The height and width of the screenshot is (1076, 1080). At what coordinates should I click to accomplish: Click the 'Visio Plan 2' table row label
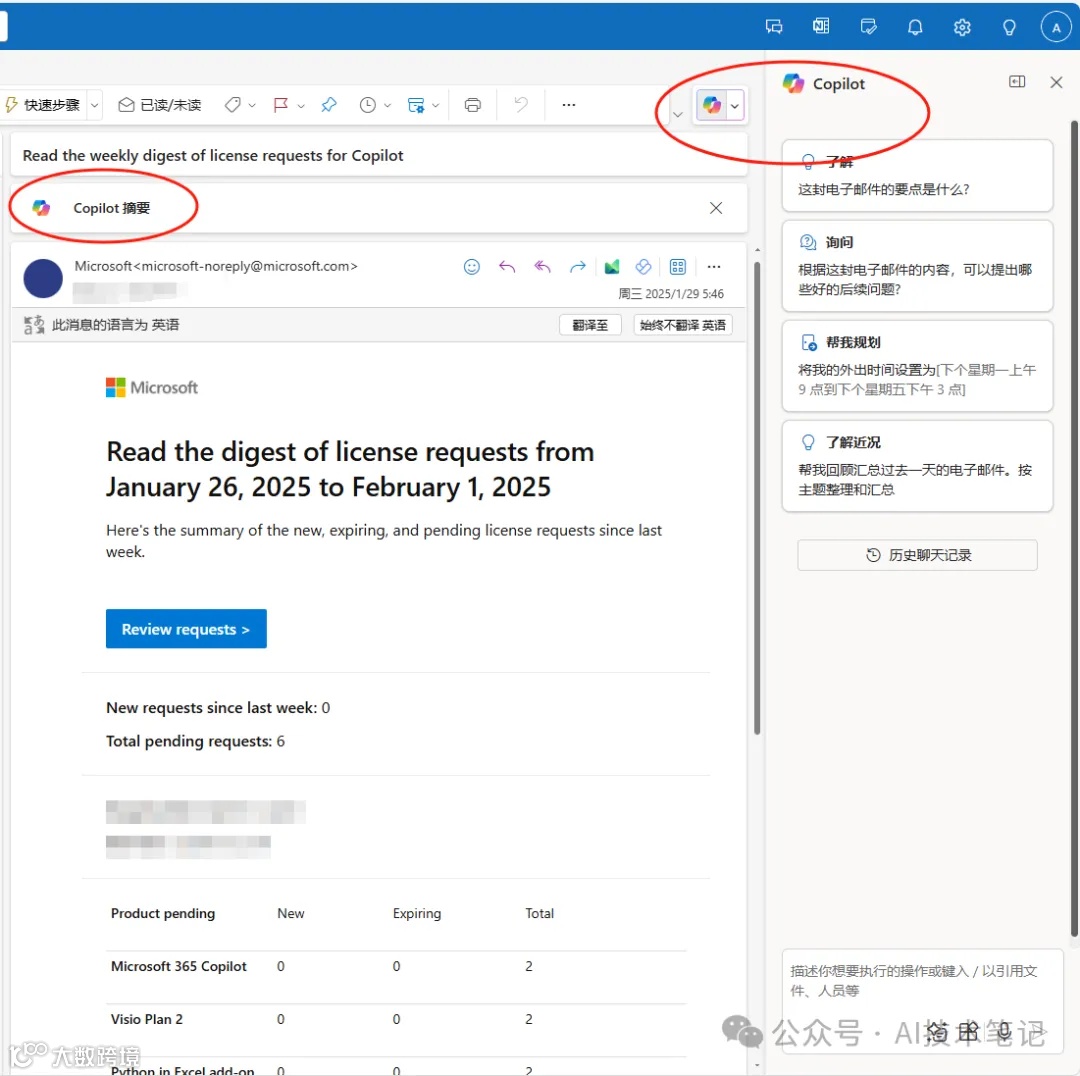tap(147, 1020)
